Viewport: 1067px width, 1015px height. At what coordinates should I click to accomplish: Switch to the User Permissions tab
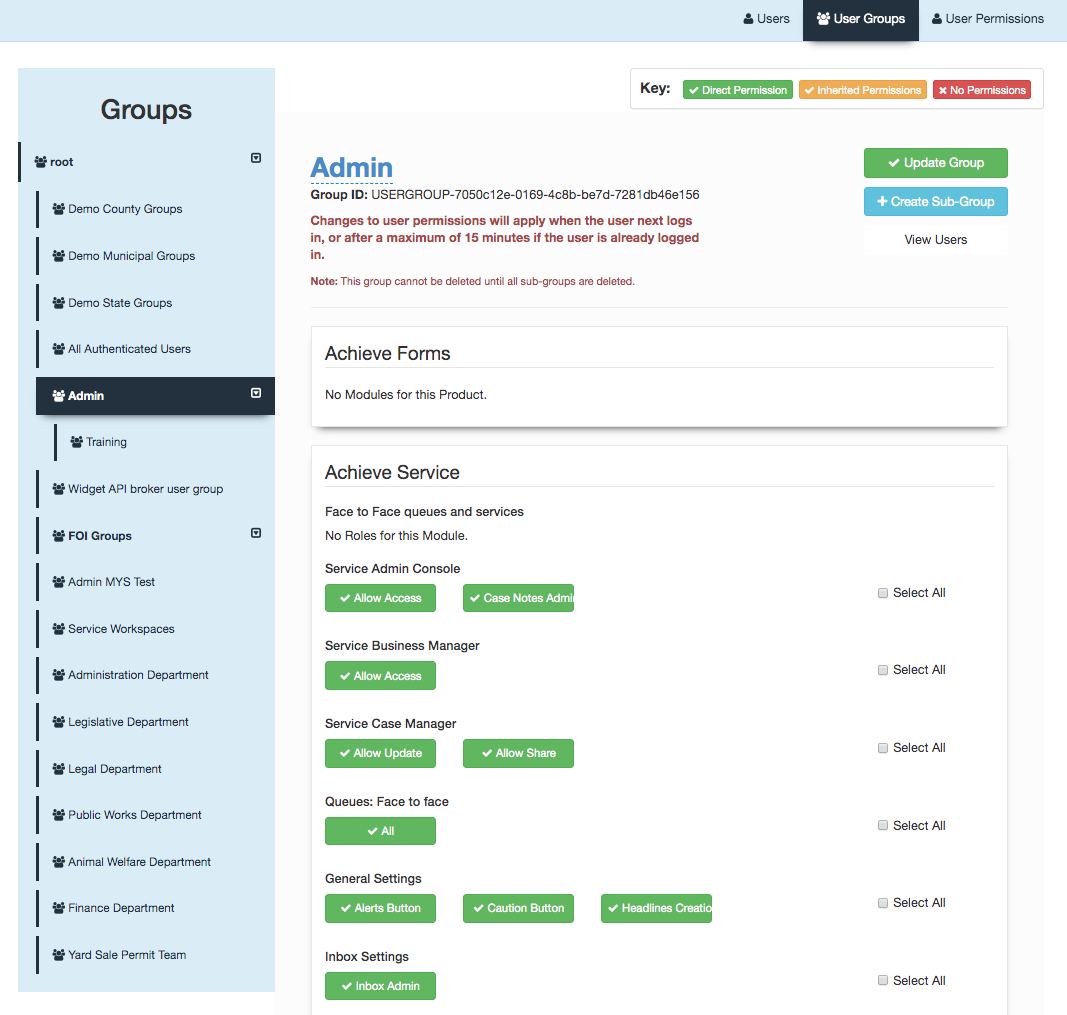click(989, 18)
